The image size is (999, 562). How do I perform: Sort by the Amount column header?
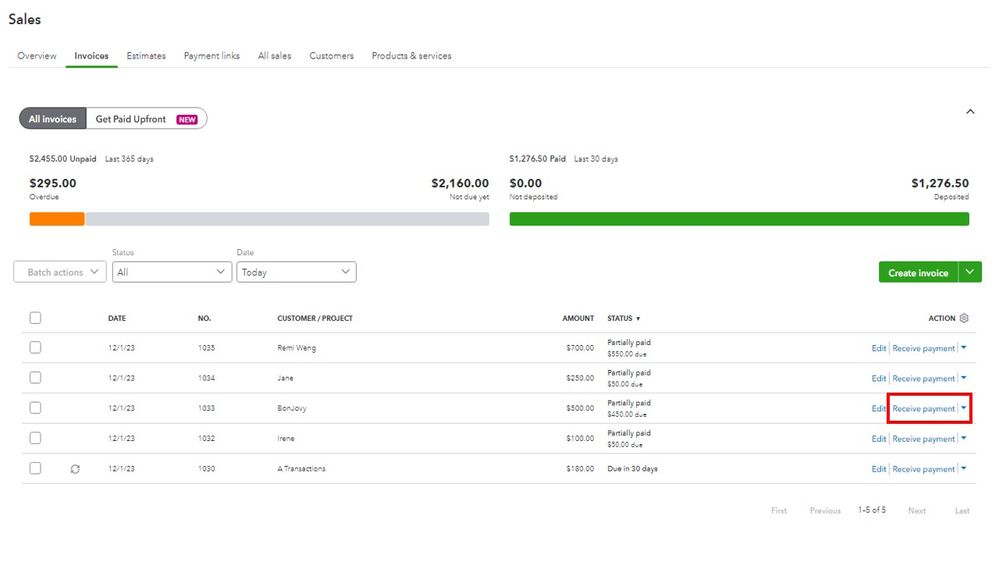(578, 318)
